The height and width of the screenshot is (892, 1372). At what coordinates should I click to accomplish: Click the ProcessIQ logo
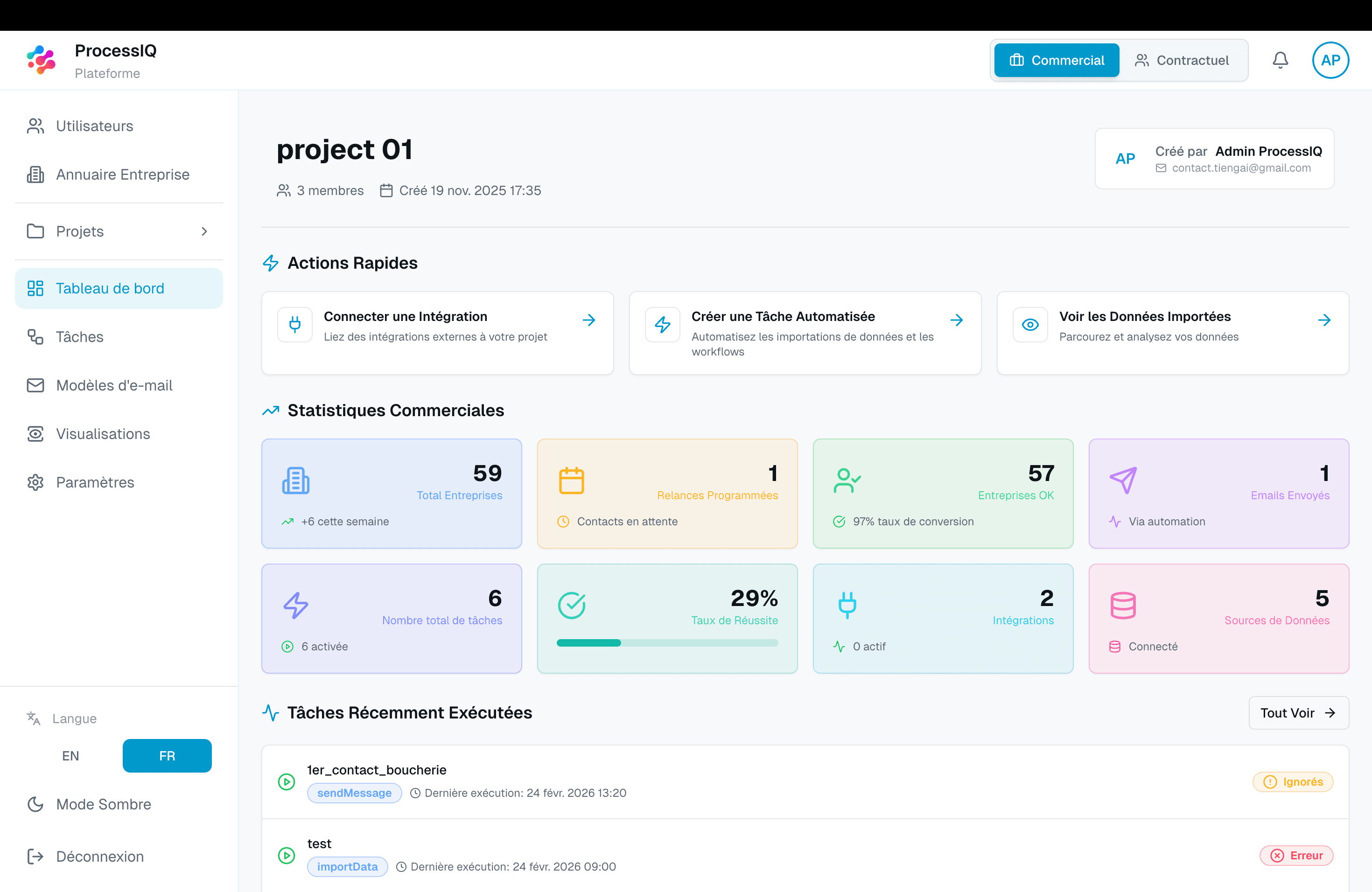[x=40, y=59]
